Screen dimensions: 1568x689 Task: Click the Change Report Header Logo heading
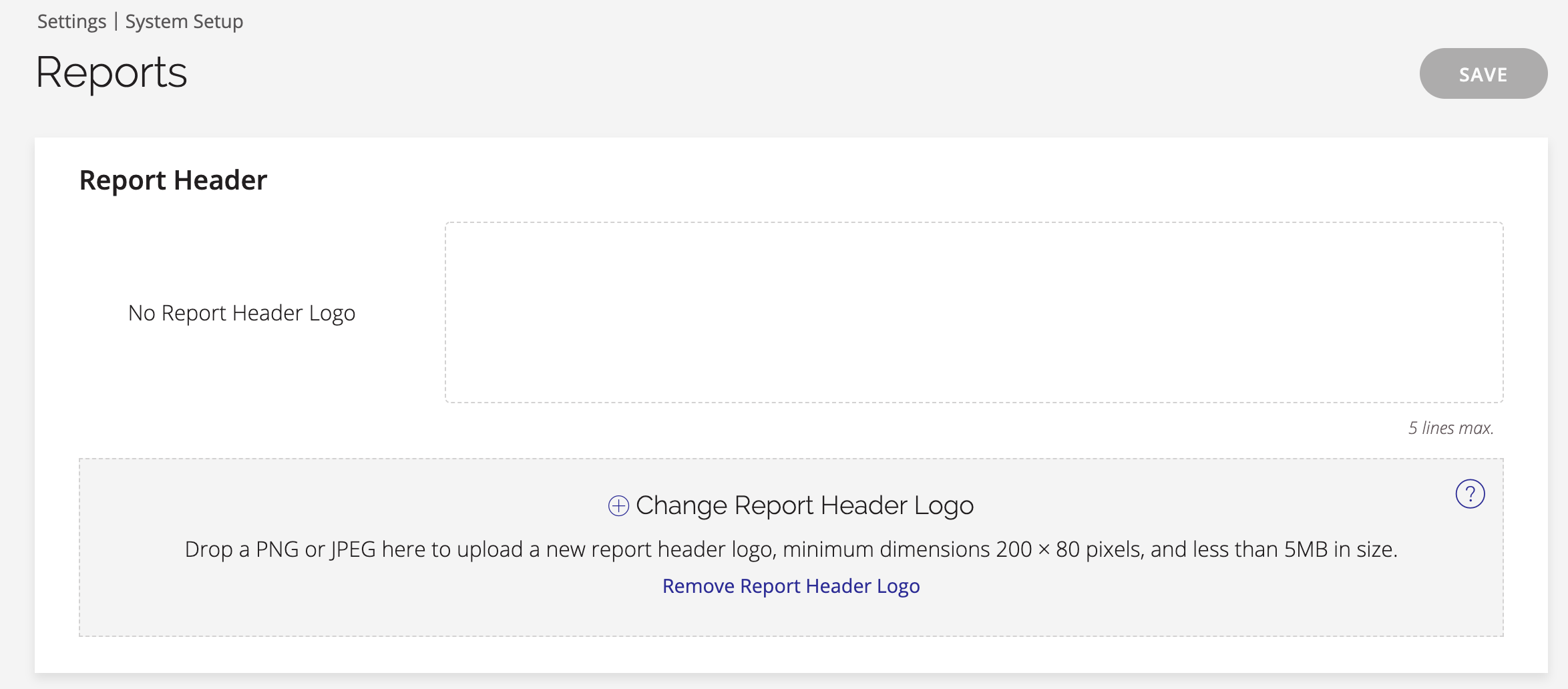(805, 505)
